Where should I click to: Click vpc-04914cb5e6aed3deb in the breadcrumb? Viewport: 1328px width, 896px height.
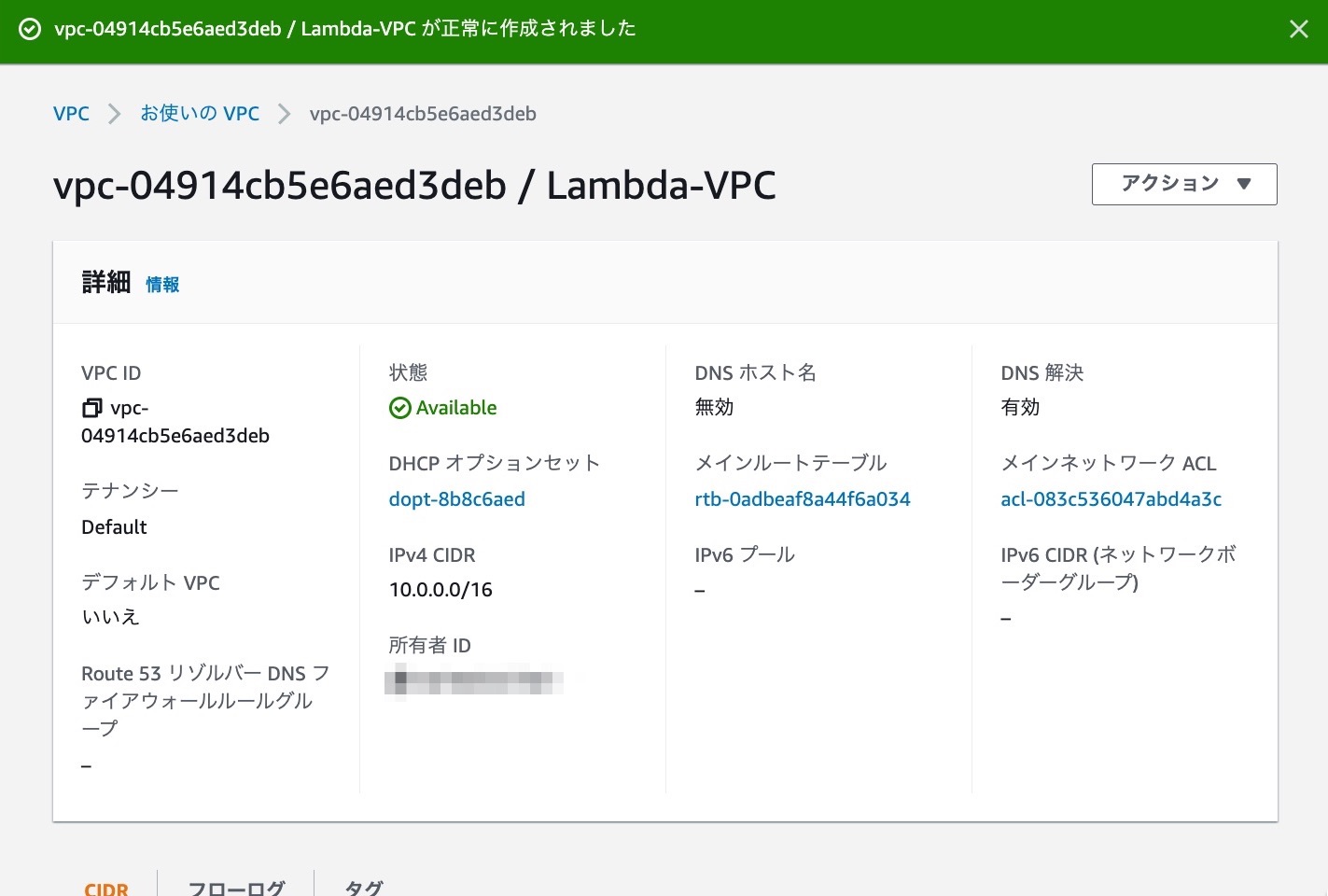[x=423, y=113]
